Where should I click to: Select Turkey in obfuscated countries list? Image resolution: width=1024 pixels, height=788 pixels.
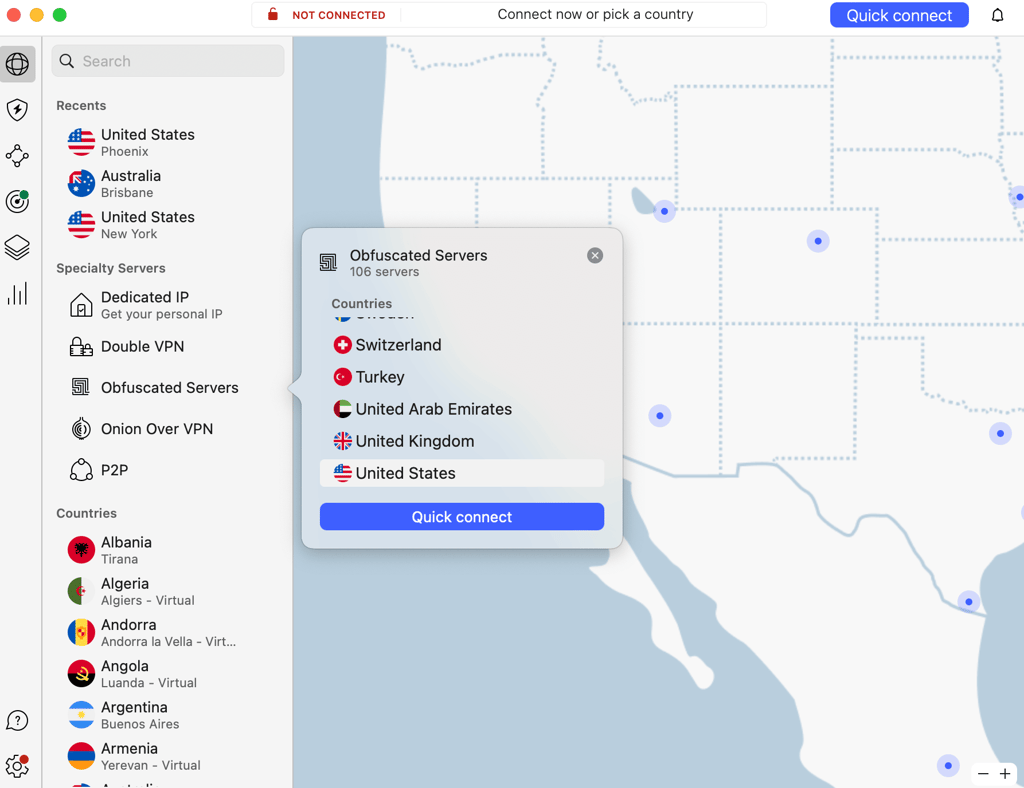[462, 377]
